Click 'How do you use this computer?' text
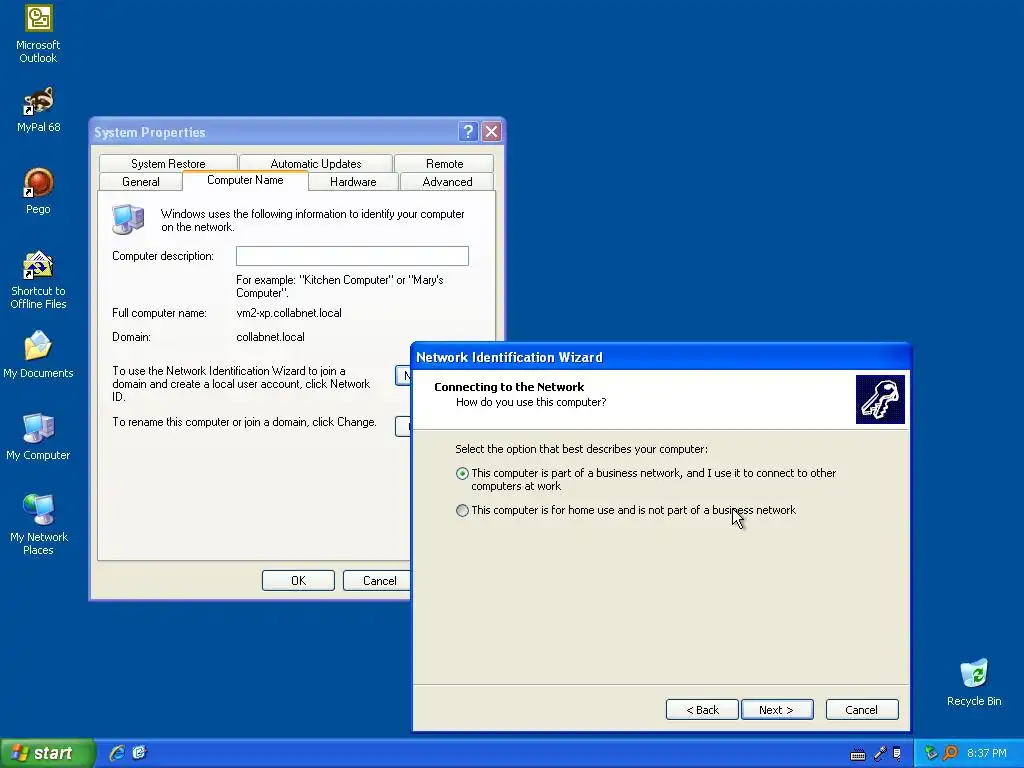 tap(530, 402)
